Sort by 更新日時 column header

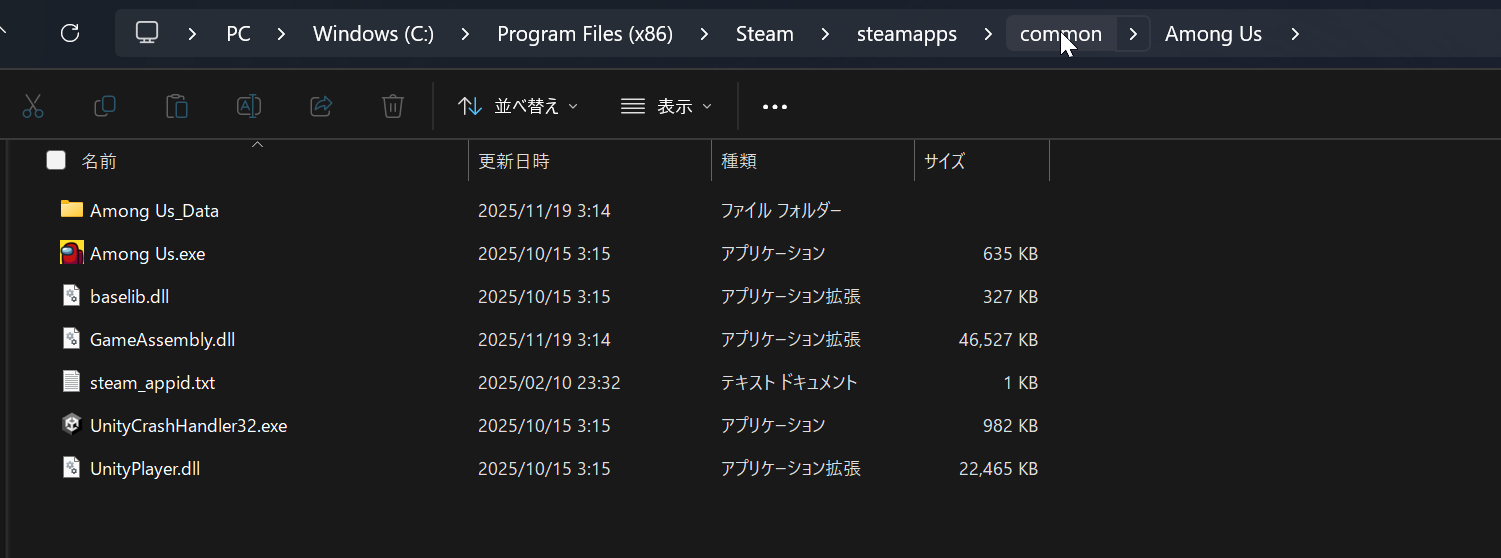(x=513, y=160)
